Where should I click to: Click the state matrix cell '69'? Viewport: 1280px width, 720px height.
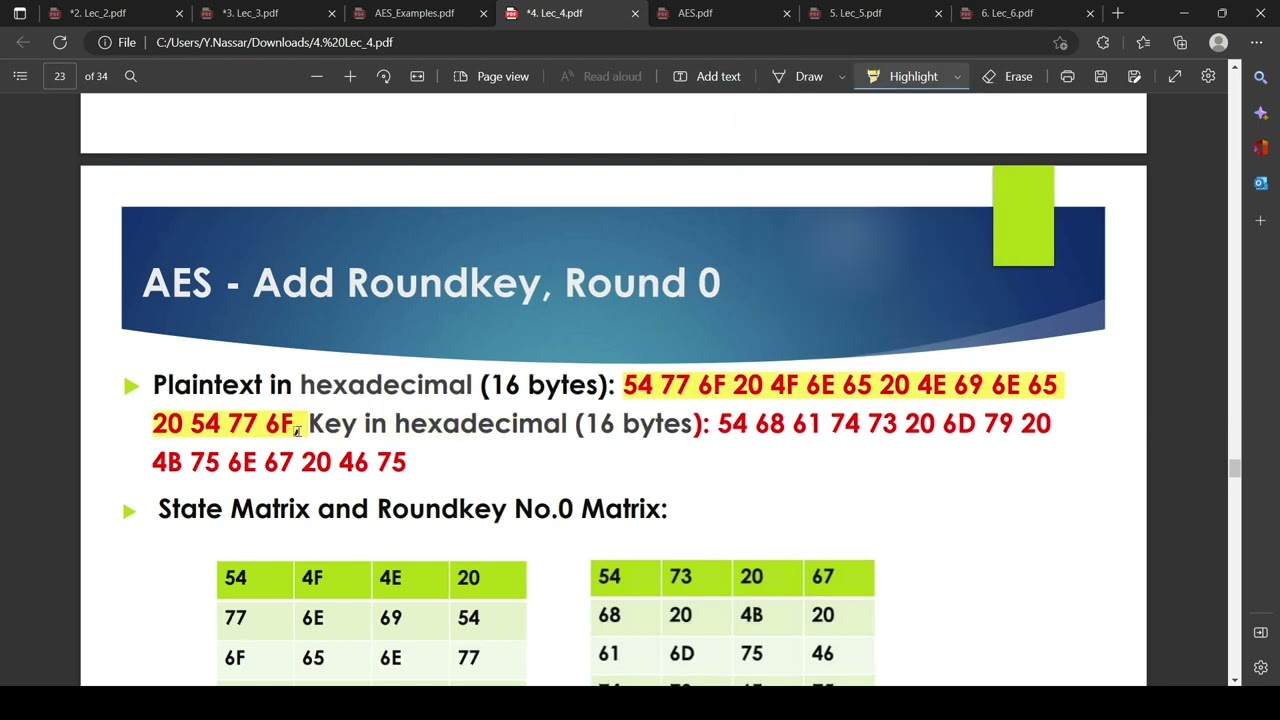click(391, 618)
